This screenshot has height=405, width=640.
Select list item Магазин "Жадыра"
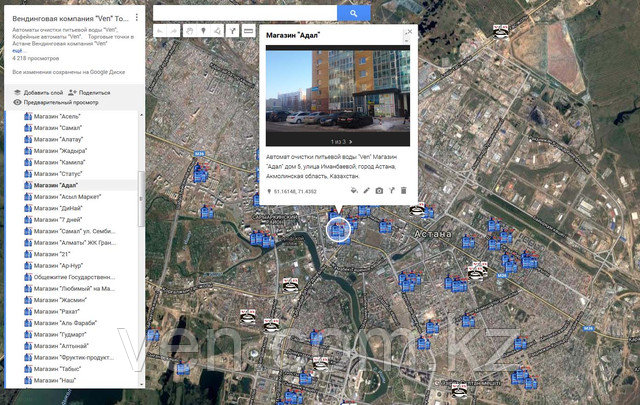click(60, 151)
